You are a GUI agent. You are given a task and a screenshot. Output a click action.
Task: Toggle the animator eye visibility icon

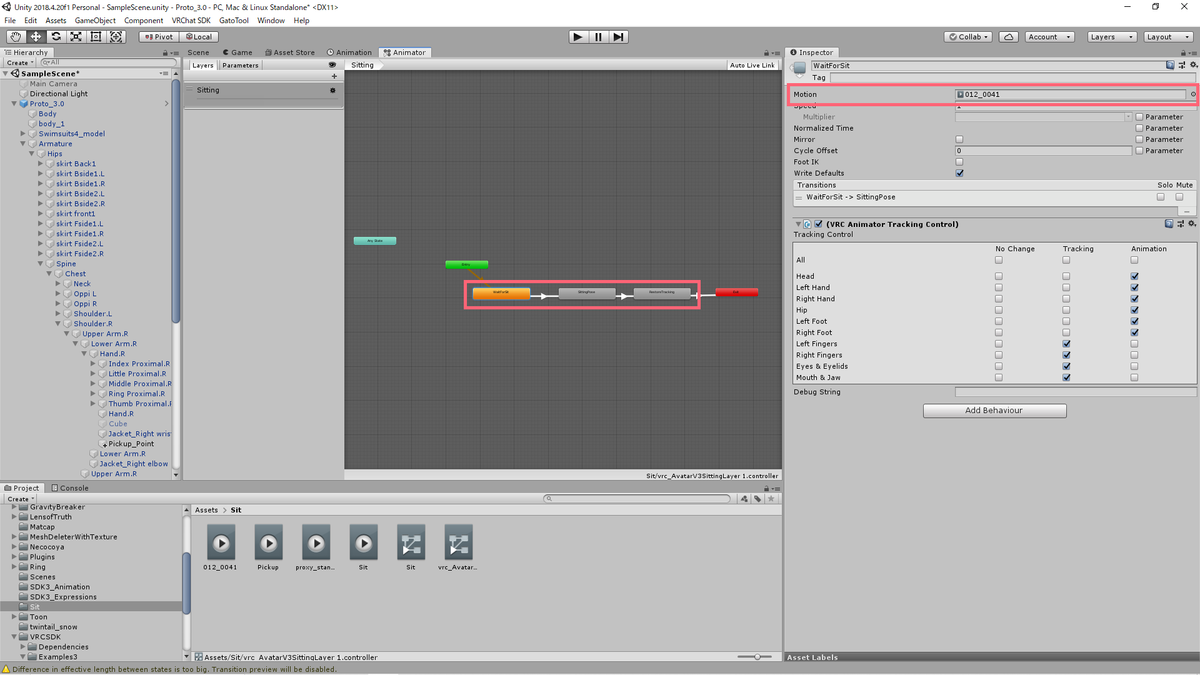333,65
